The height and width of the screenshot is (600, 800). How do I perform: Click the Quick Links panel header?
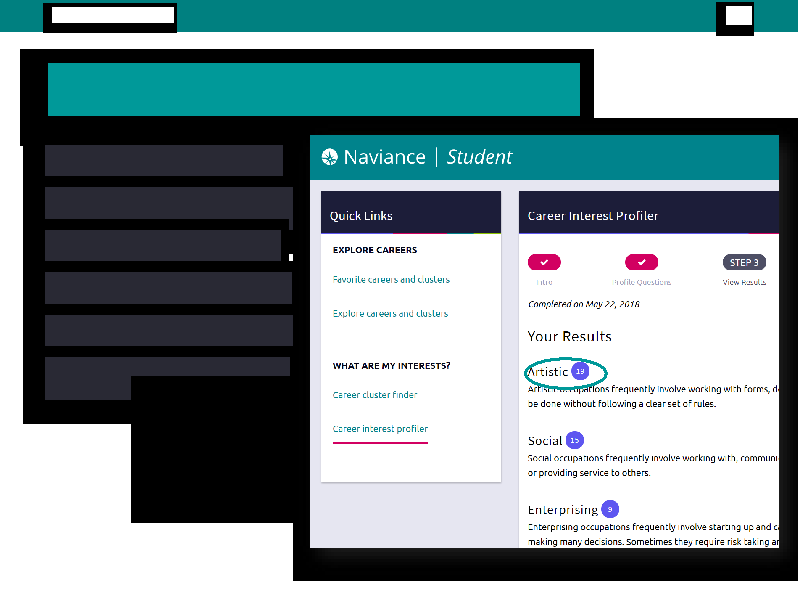pyautogui.click(x=411, y=213)
